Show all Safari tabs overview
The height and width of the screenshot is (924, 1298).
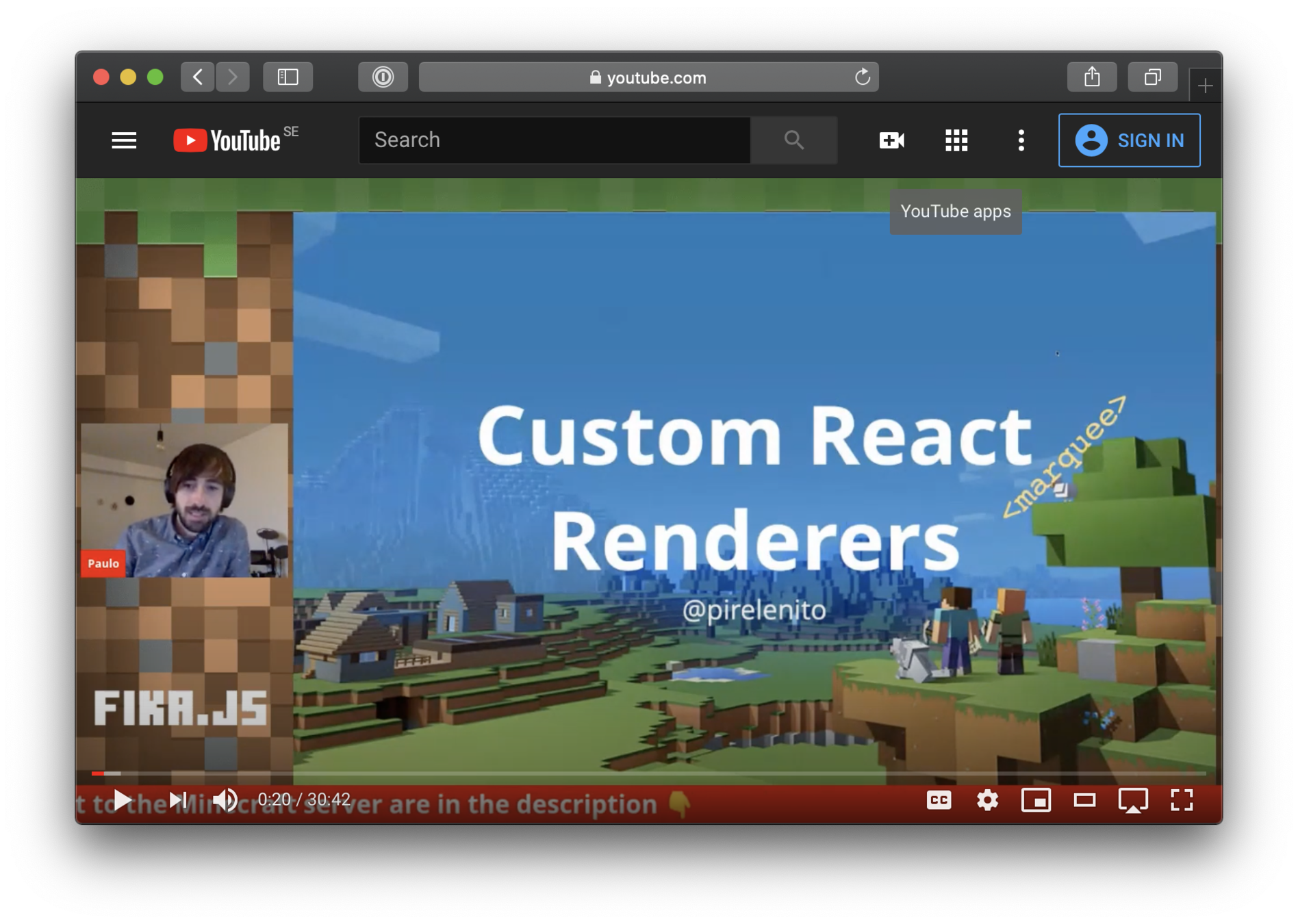[x=1153, y=77]
